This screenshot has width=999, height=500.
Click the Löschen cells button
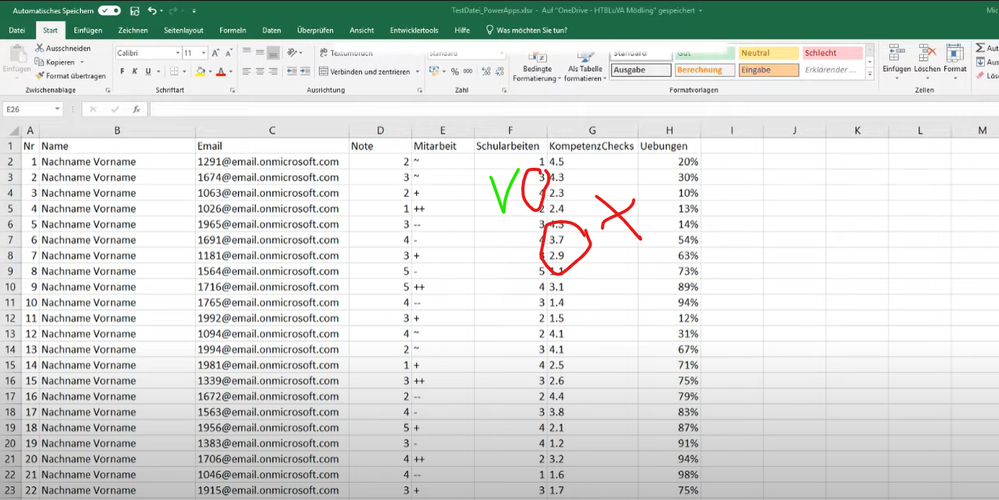927,62
